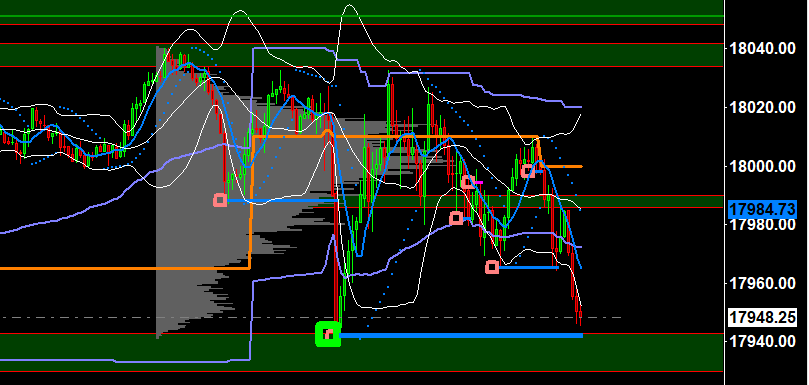Select the thick blue horizontal line above 17940
This screenshot has width=809, height=385.
tap(461, 336)
